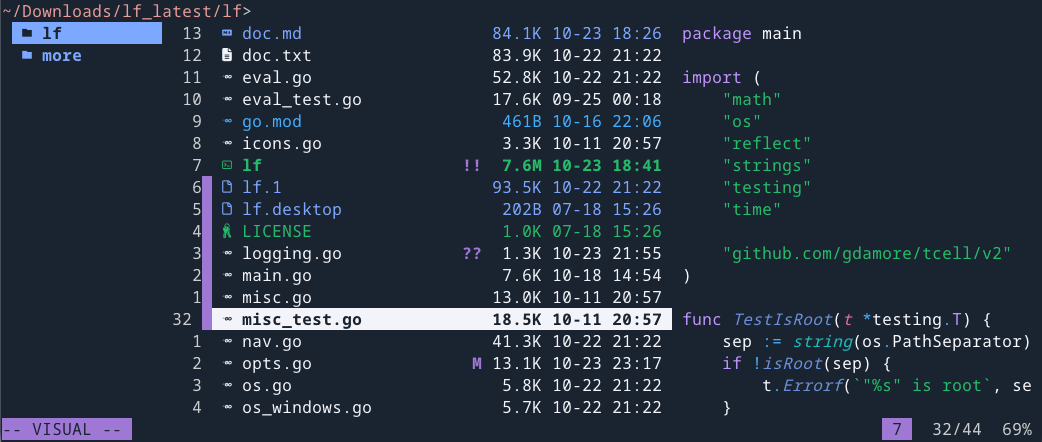Click the markdown icon next to doc.md
The image size is (1042, 442).
coord(227,34)
